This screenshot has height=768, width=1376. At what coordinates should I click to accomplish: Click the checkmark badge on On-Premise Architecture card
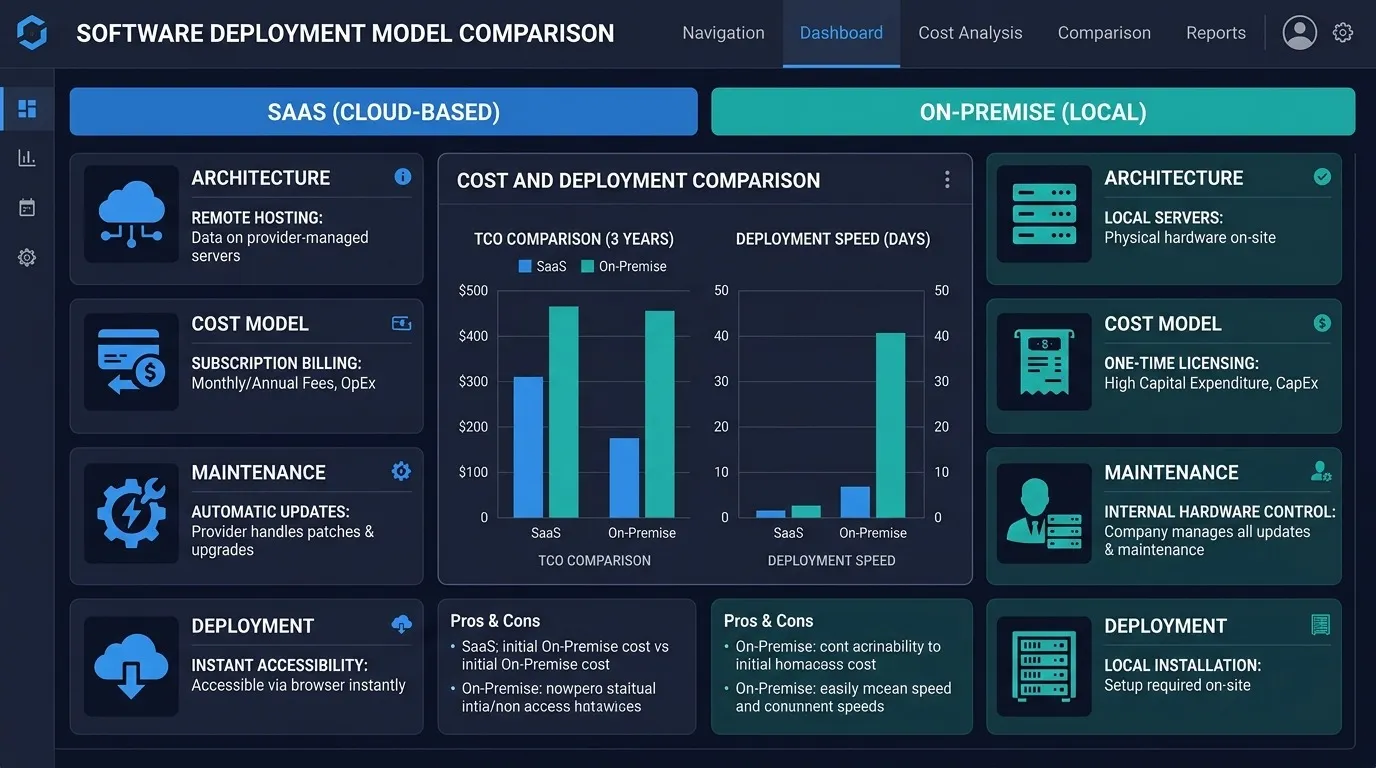[1322, 177]
